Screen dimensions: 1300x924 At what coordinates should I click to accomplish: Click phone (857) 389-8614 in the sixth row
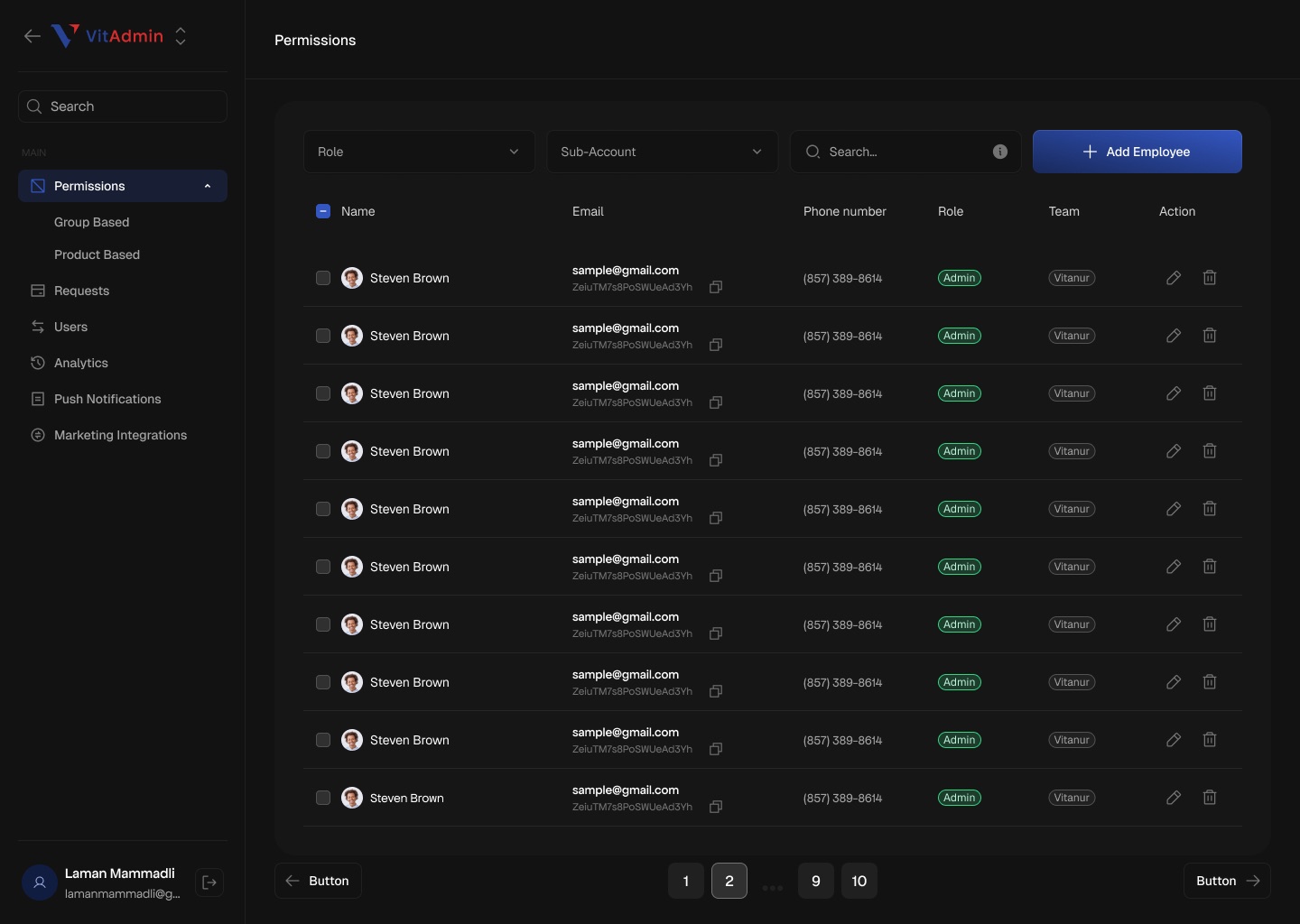click(x=842, y=567)
